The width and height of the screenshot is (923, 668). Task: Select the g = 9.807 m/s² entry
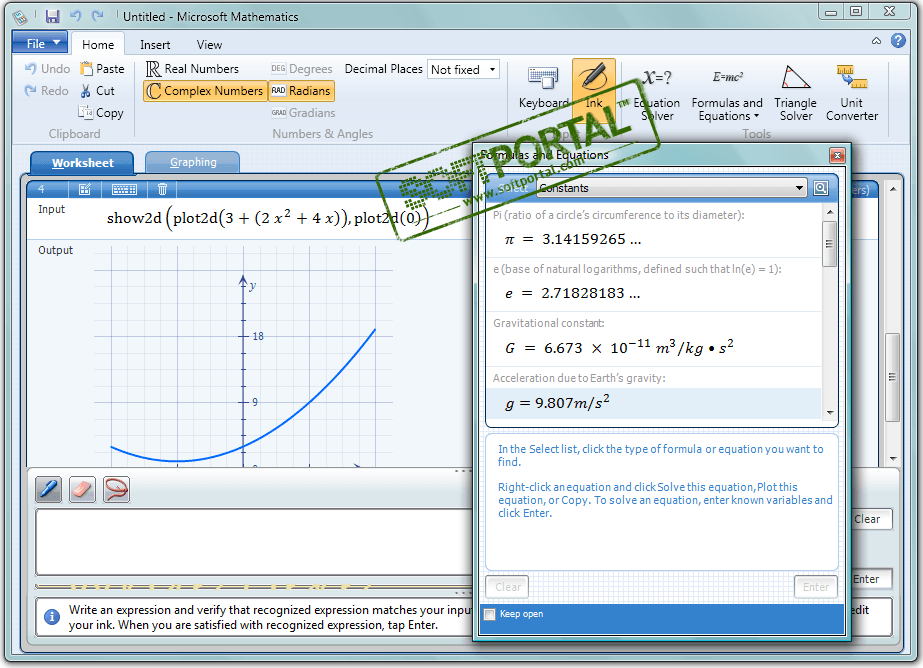[x=653, y=403]
